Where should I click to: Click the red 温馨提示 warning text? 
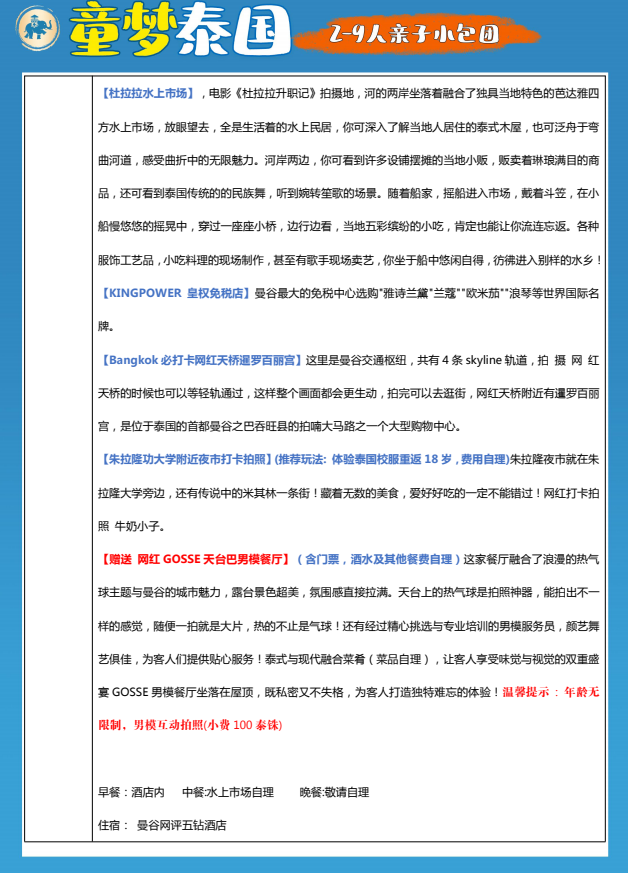point(551,692)
